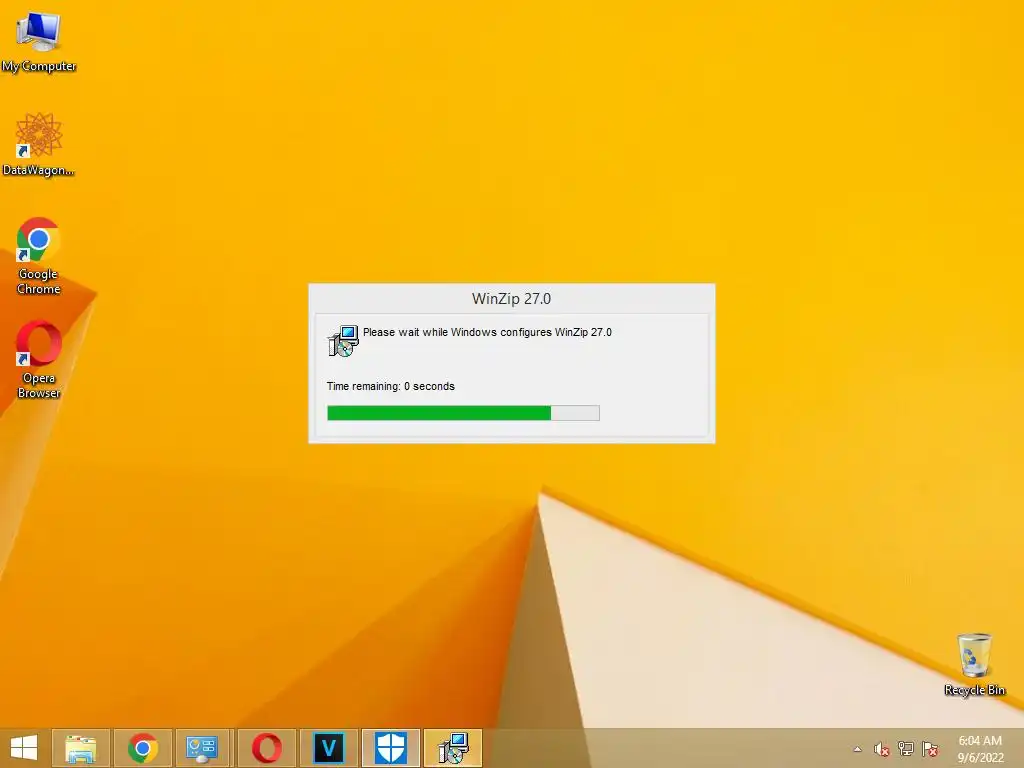Select the Opera Browser desktop shortcut

tap(39, 359)
